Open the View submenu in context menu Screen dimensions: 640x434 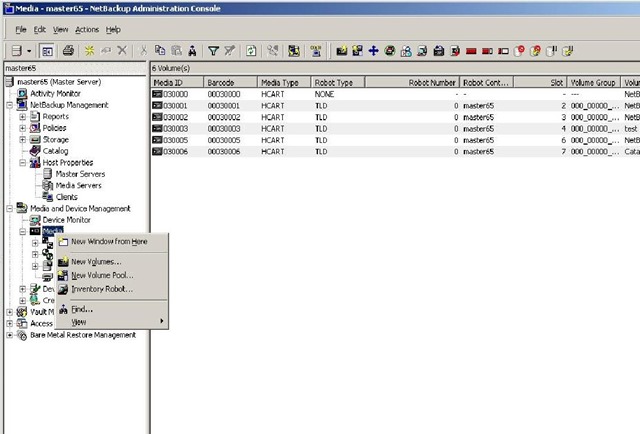[x=111, y=322]
